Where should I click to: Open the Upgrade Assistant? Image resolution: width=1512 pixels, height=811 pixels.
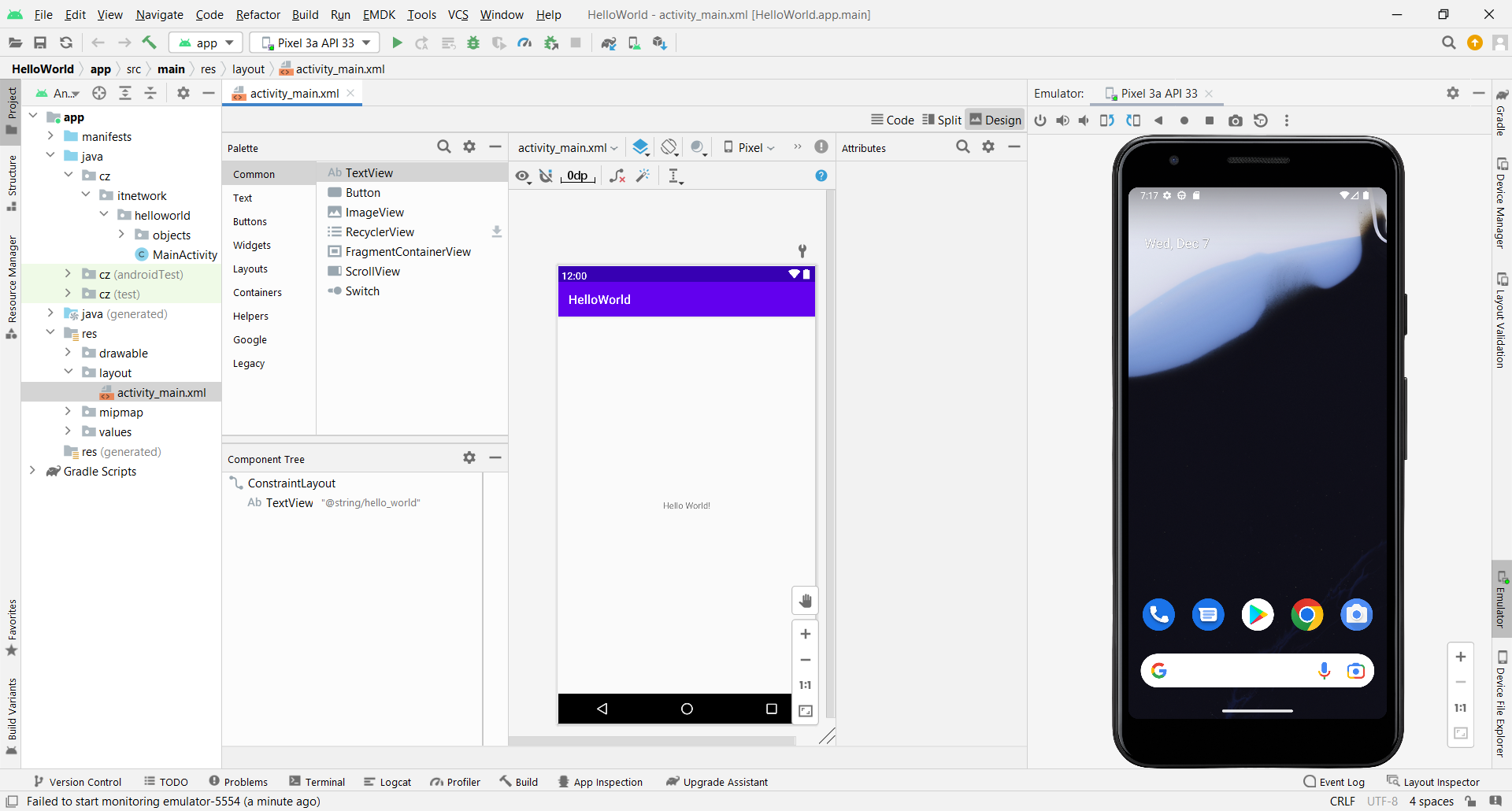click(x=717, y=782)
